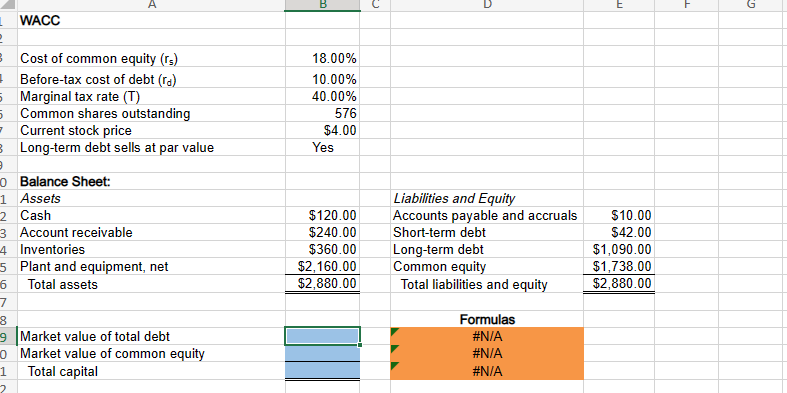Click the $2,160.00 plant and equipment value
787x393 pixels.
pyautogui.click(x=323, y=266)
